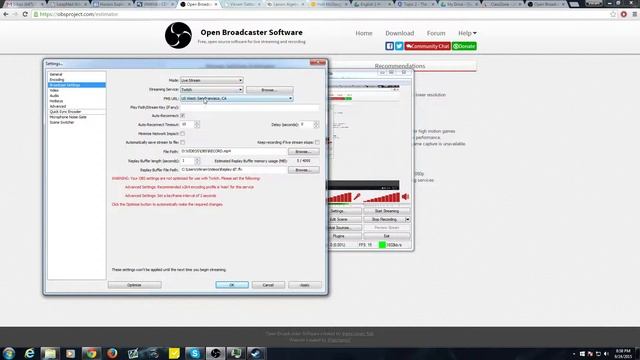This screenshot has width=640, height=360.
Task: Click the Optimize button
Action: [134, 285]
